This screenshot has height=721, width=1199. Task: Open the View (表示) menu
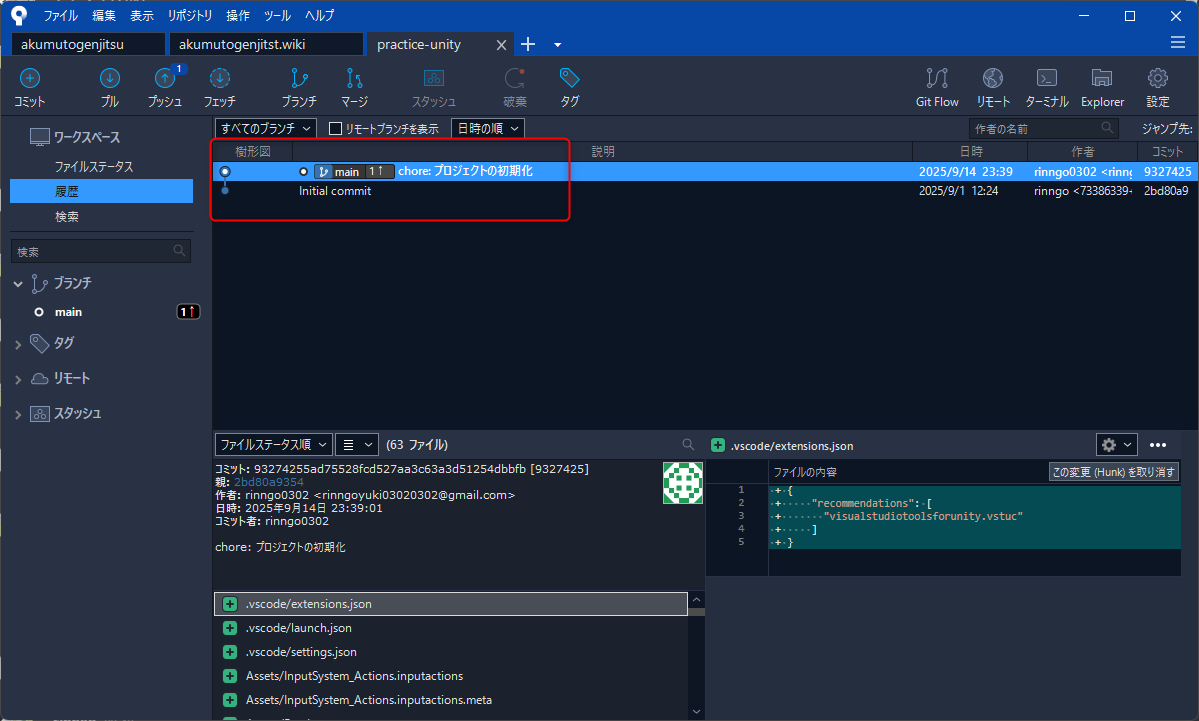(x=142, y=15)
